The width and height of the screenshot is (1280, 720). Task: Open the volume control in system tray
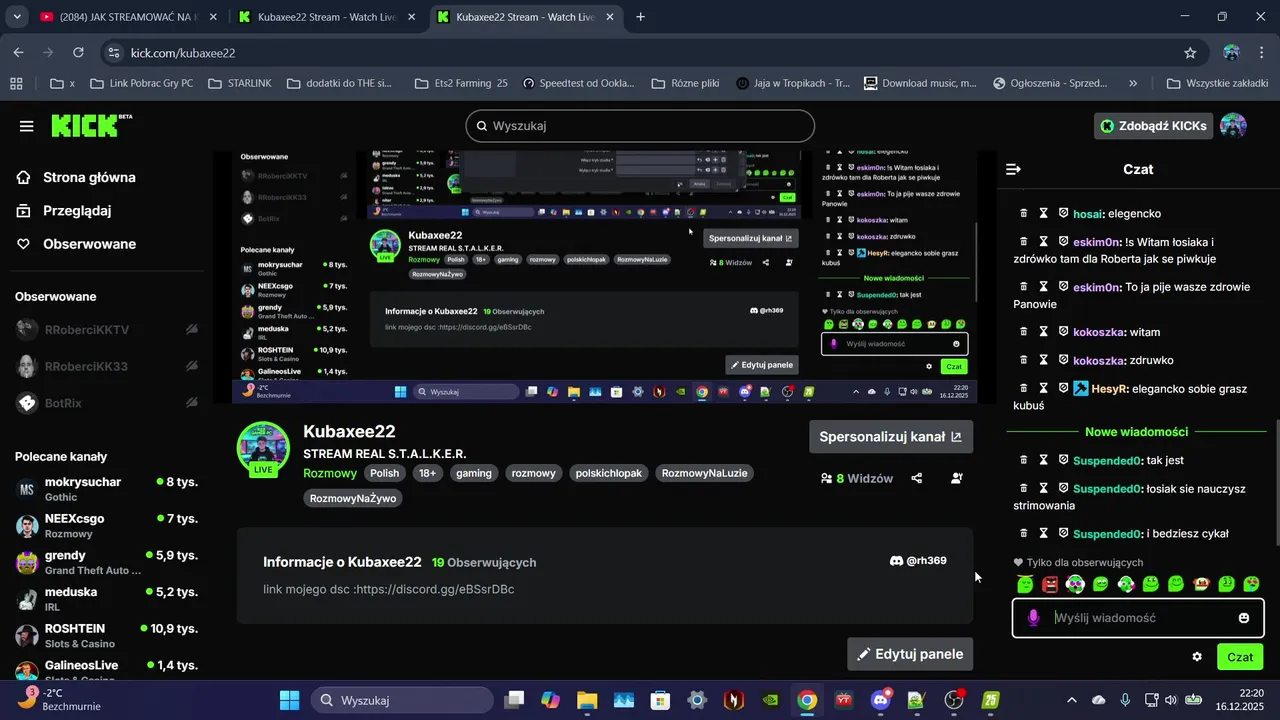tap(1171, 700)
